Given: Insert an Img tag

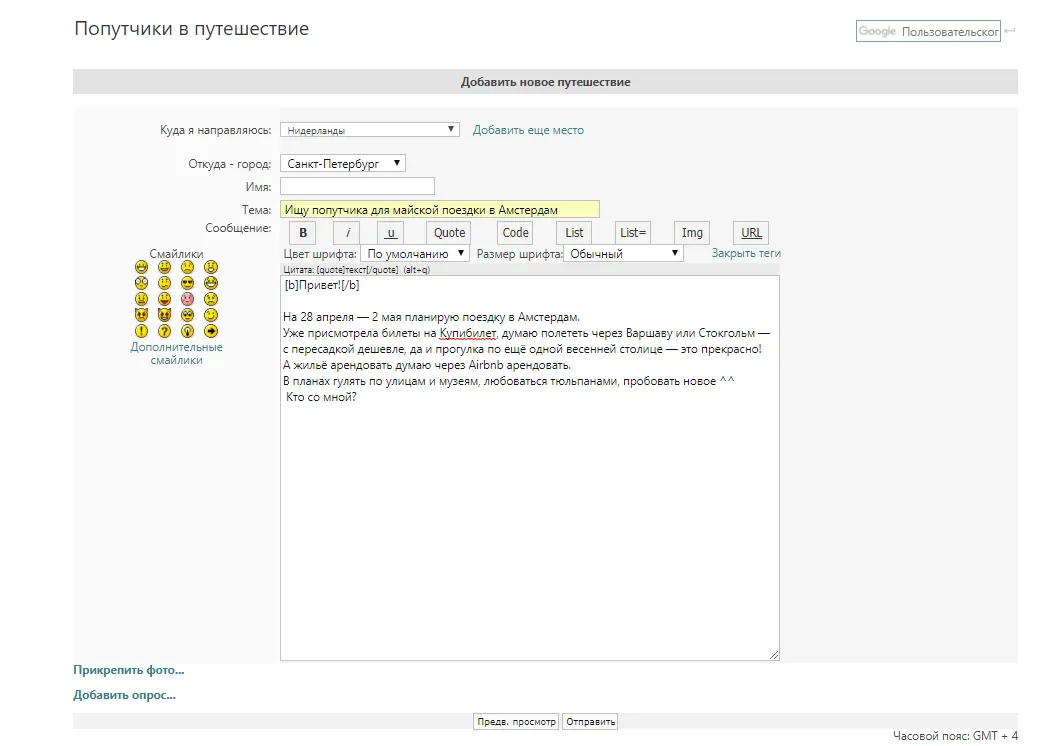Looking at the screenshot, I should click(x=692, y=233).
